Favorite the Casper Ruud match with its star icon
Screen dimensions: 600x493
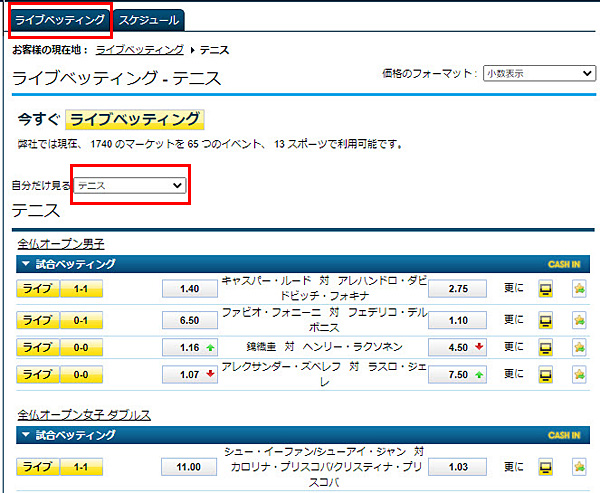pos(579,289)
